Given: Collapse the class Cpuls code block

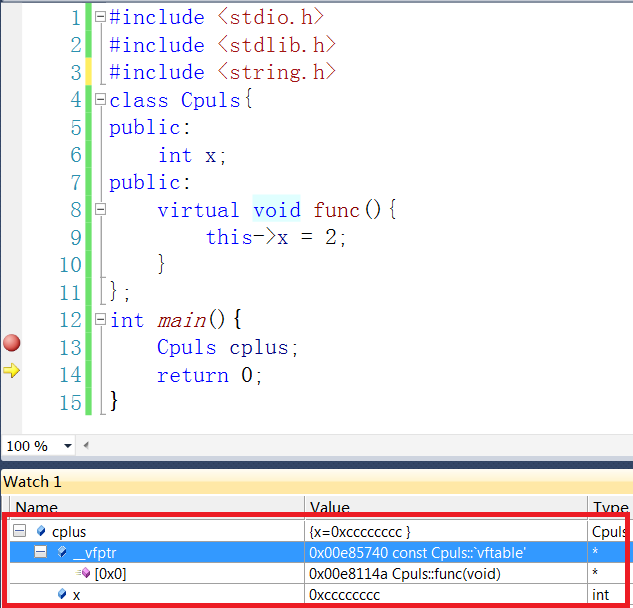Looking at the screenshot, I should [99, 100].
